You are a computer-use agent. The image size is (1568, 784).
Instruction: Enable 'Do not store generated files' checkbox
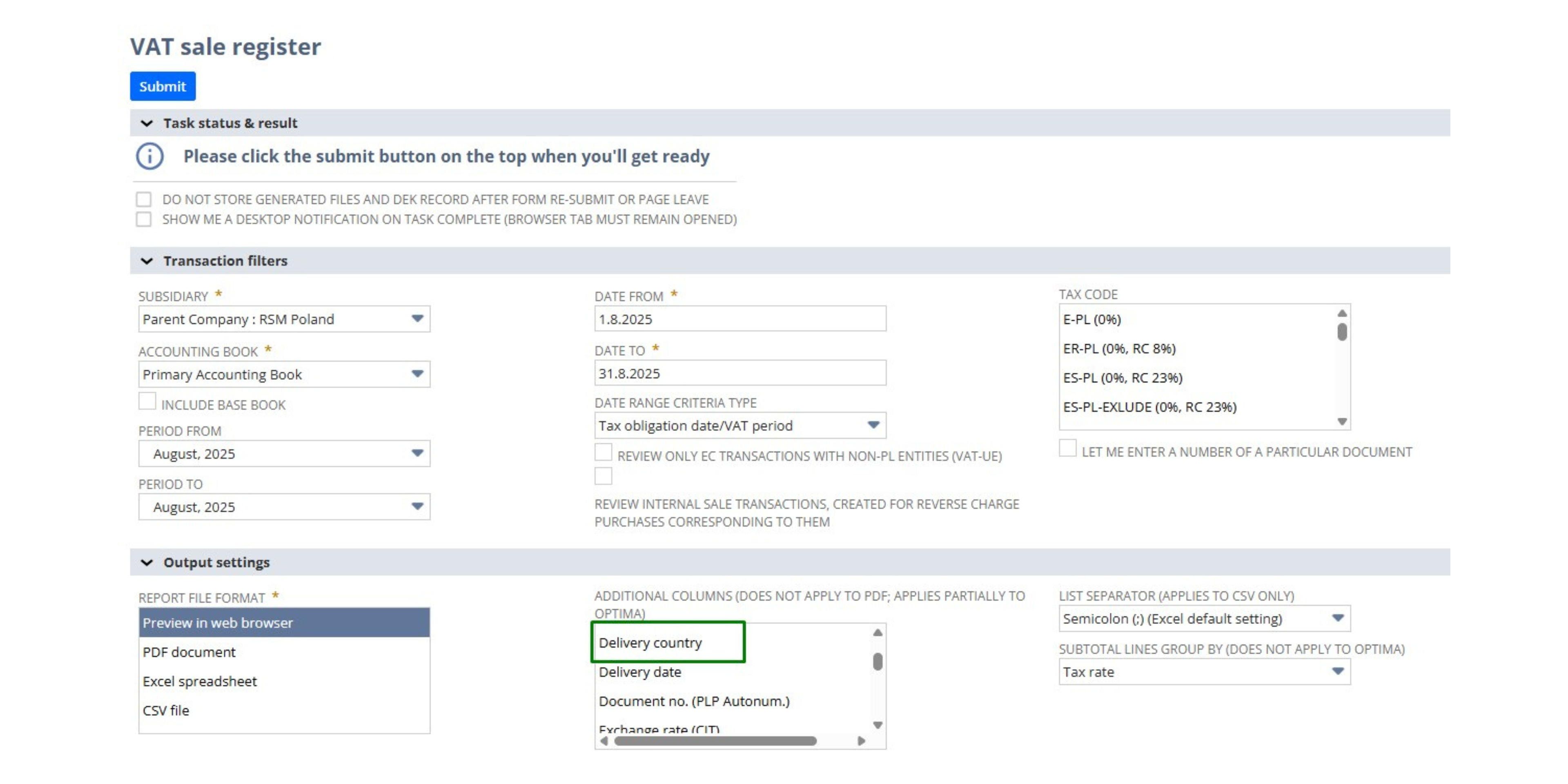[x=144, y=200]
